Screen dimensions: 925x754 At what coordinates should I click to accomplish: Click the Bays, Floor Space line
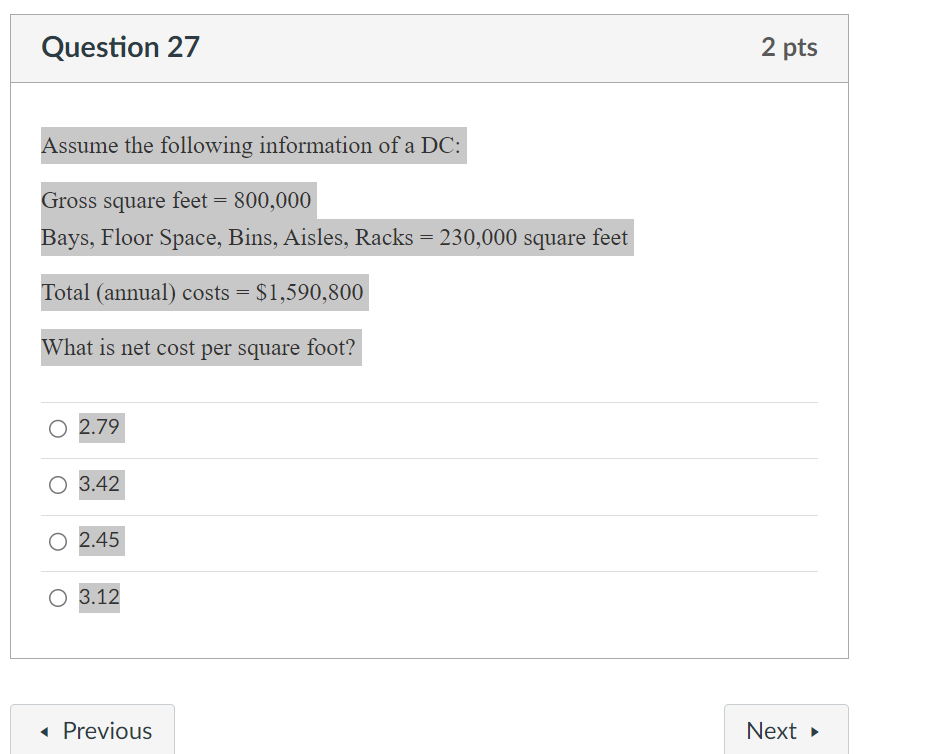[x=334, y=237]
